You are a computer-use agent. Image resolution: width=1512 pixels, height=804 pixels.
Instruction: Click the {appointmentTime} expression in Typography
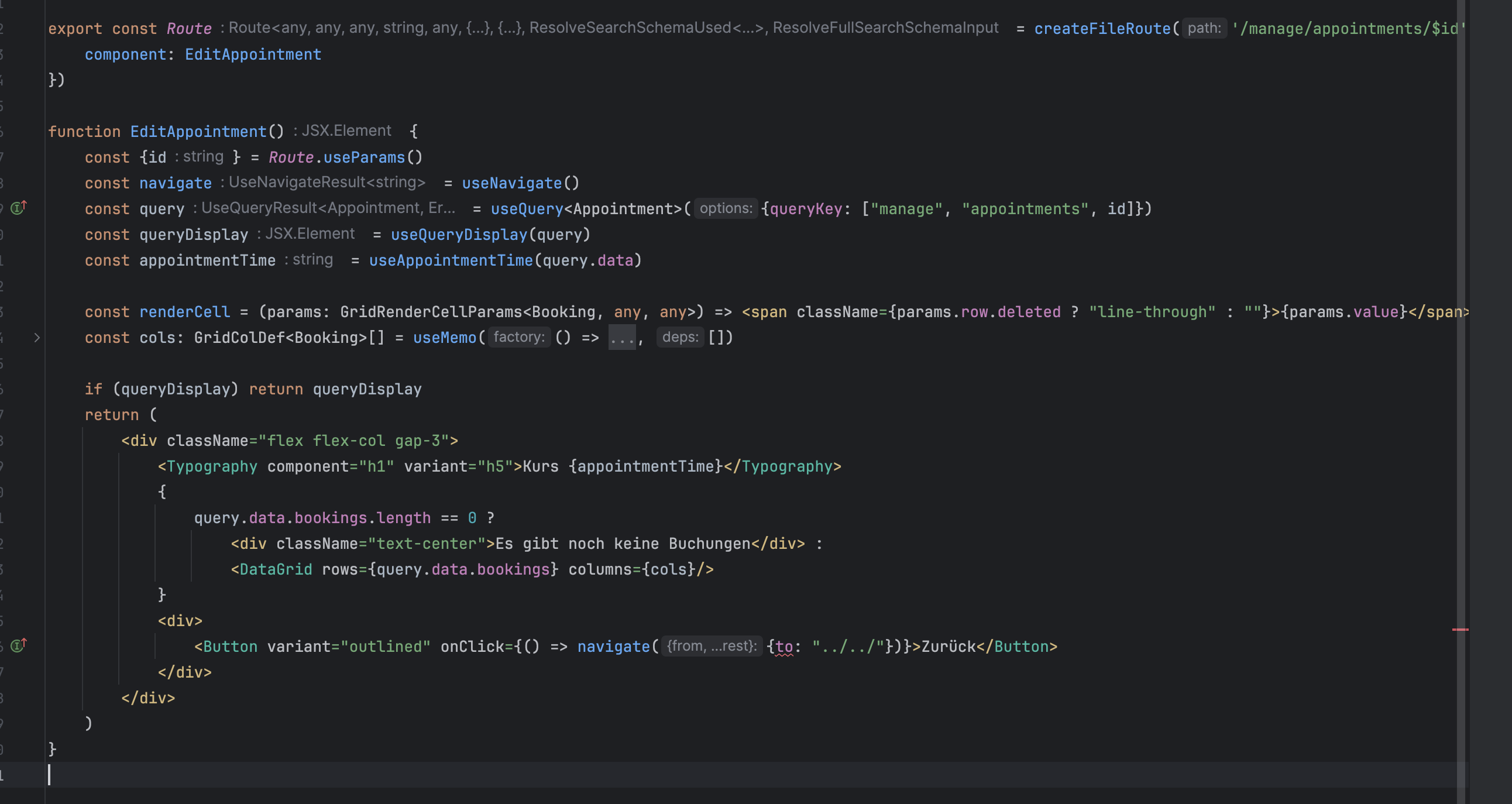click(645, 466)
